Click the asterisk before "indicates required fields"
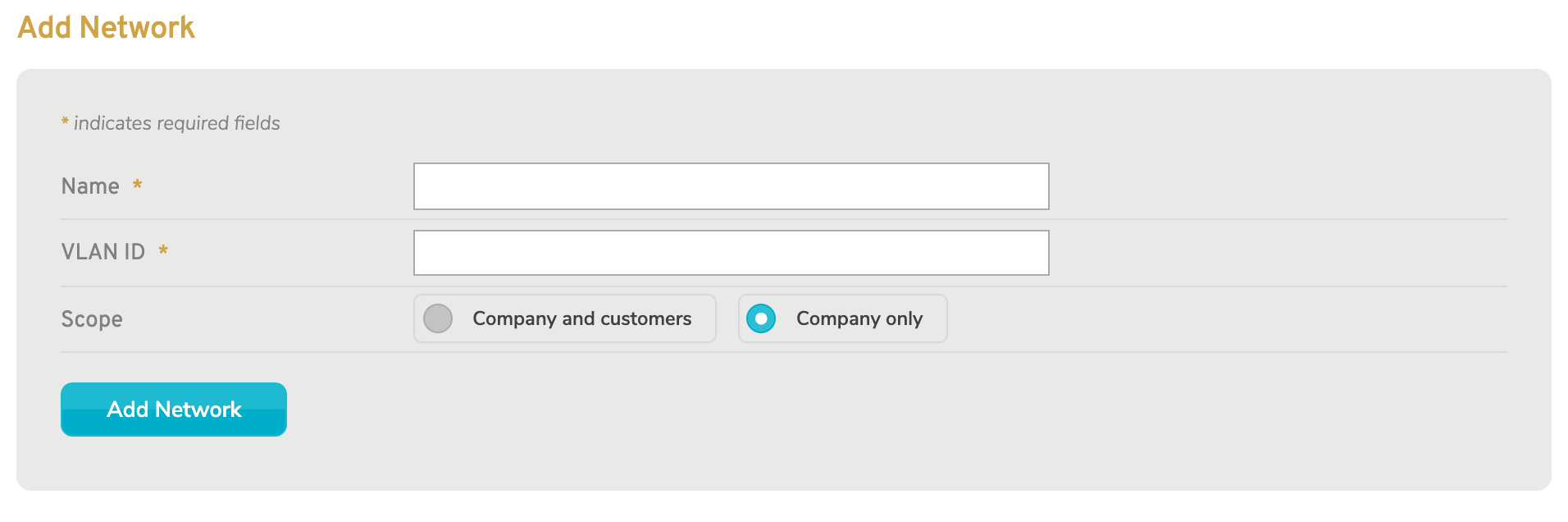 coord(65,122)
